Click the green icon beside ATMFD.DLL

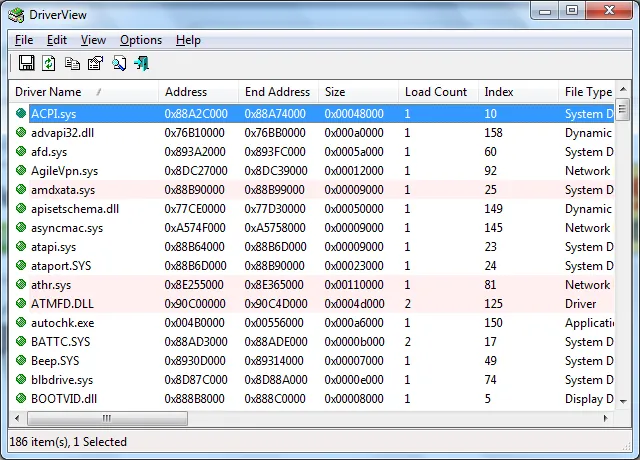21,303
